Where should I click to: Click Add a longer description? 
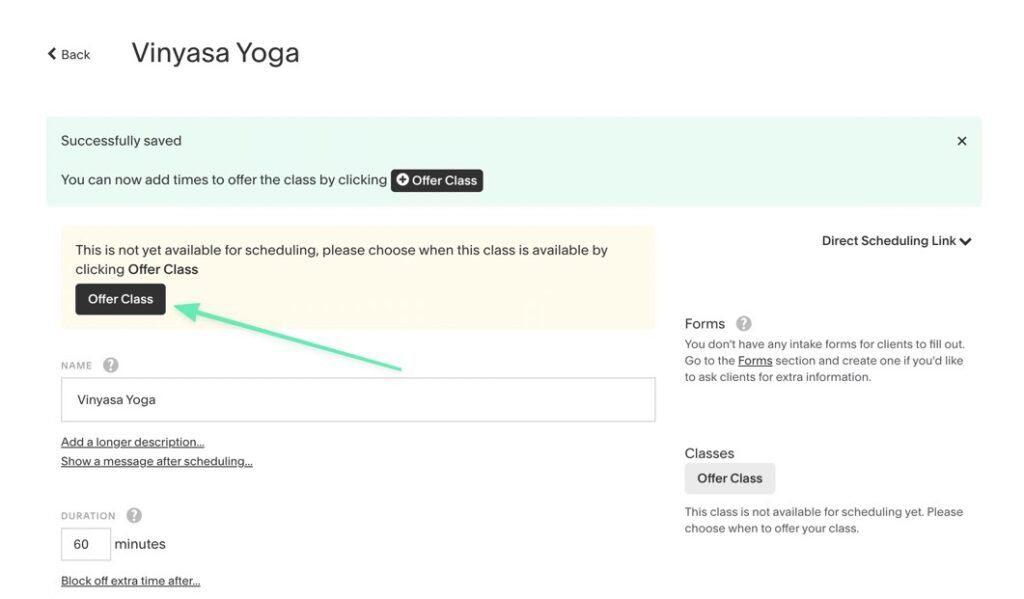131,441
